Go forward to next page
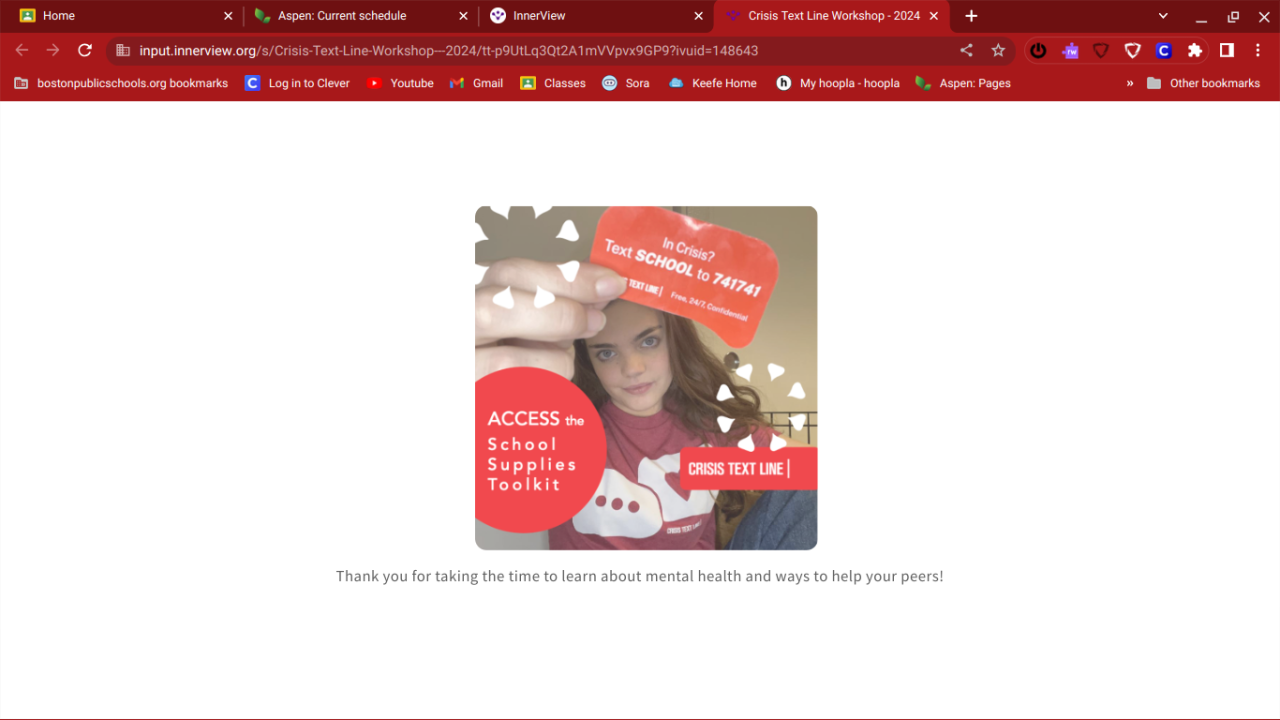Screen dimensions: 1280x720 (53, 50)
